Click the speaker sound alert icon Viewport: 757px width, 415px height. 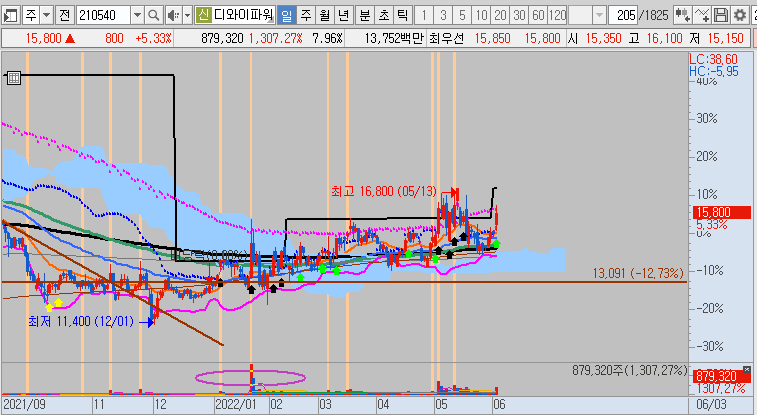tap(173, 15)
